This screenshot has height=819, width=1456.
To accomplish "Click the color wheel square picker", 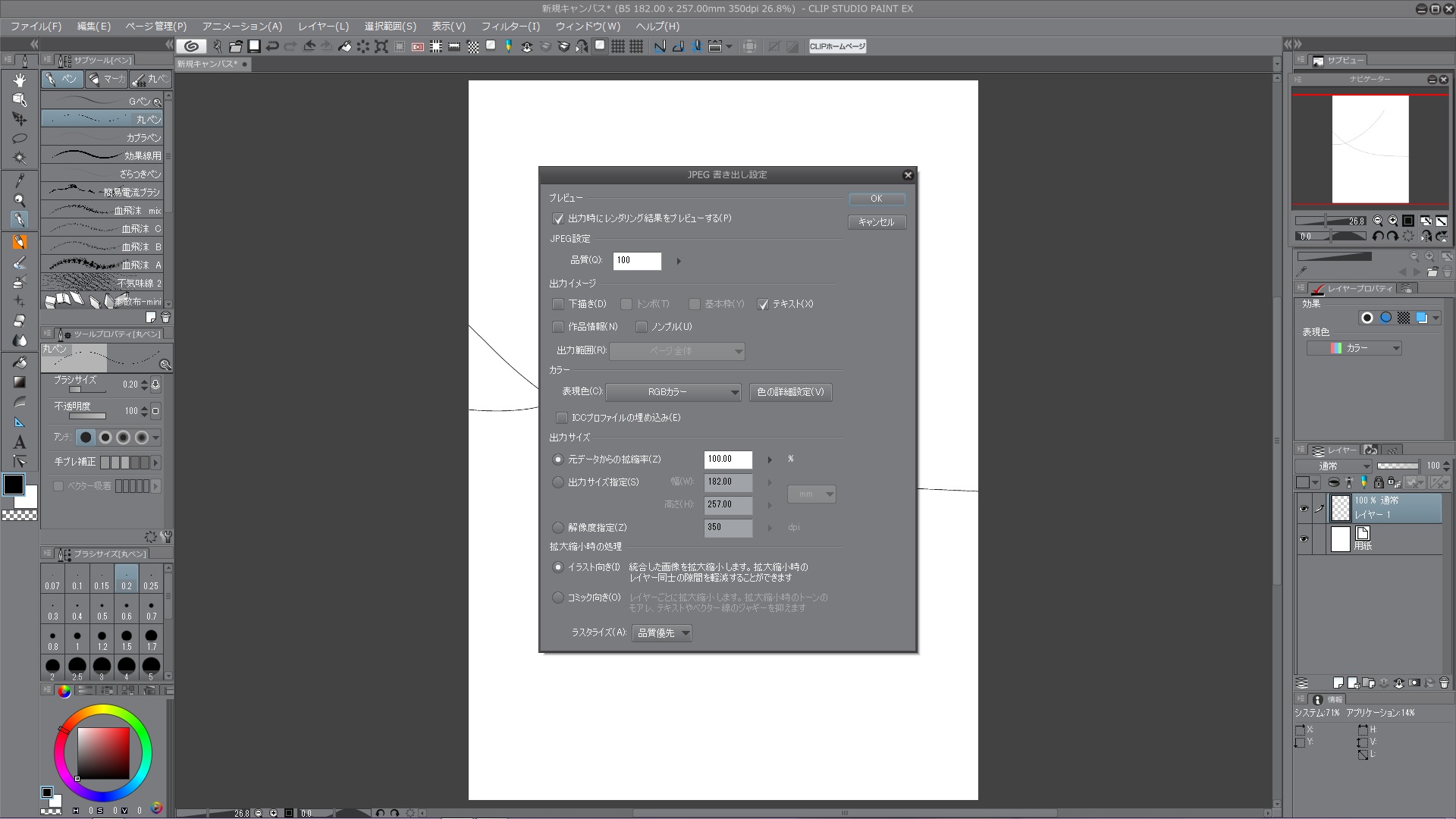I will (103, 753).
